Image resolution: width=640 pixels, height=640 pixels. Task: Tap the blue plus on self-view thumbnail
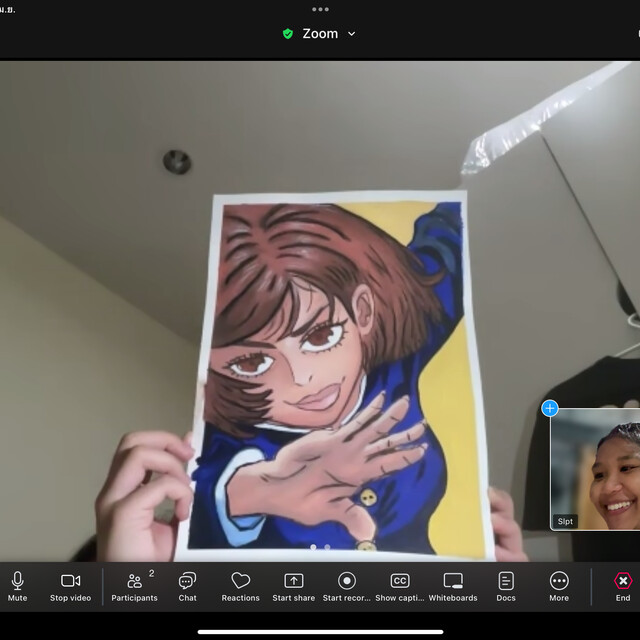tap(550, 408)
